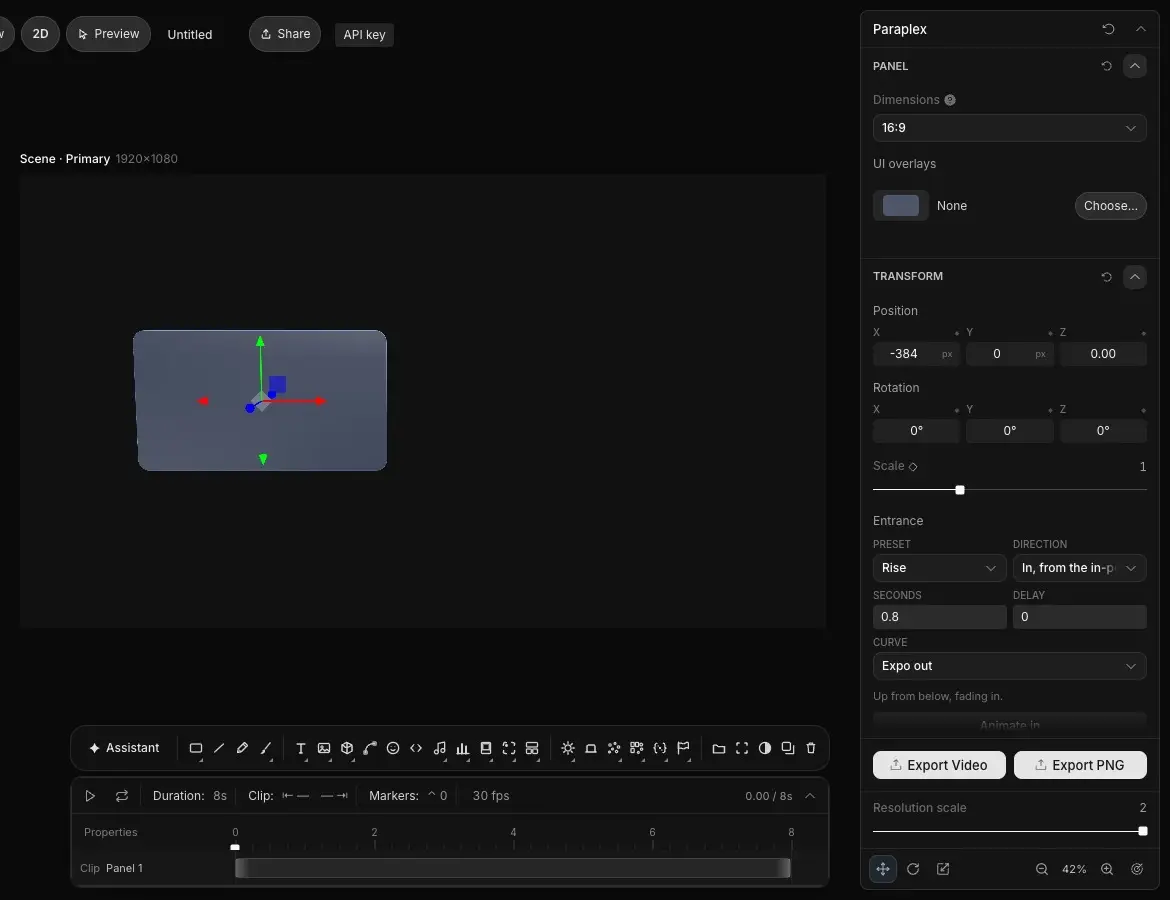1170x900 pixels.
Task: Toggle the half-circle contrast icon
Action: (765, 748)
